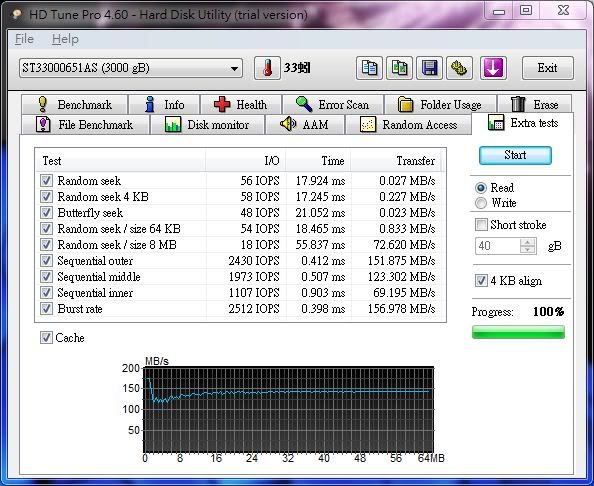Uncheck the Burst rate checkbox

tap(46, 309)
